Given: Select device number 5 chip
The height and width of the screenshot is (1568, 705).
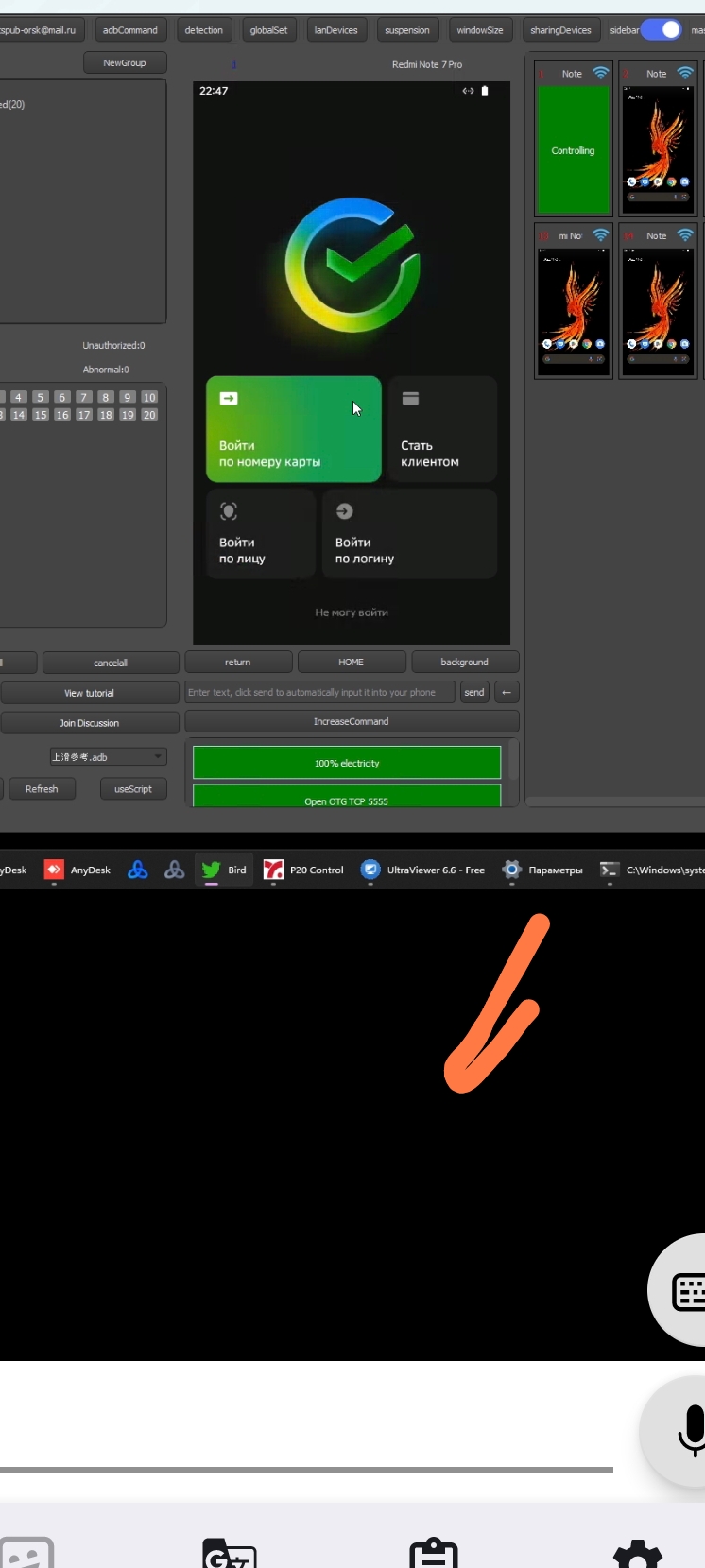Looking at the screenshot, I should 40,397.
